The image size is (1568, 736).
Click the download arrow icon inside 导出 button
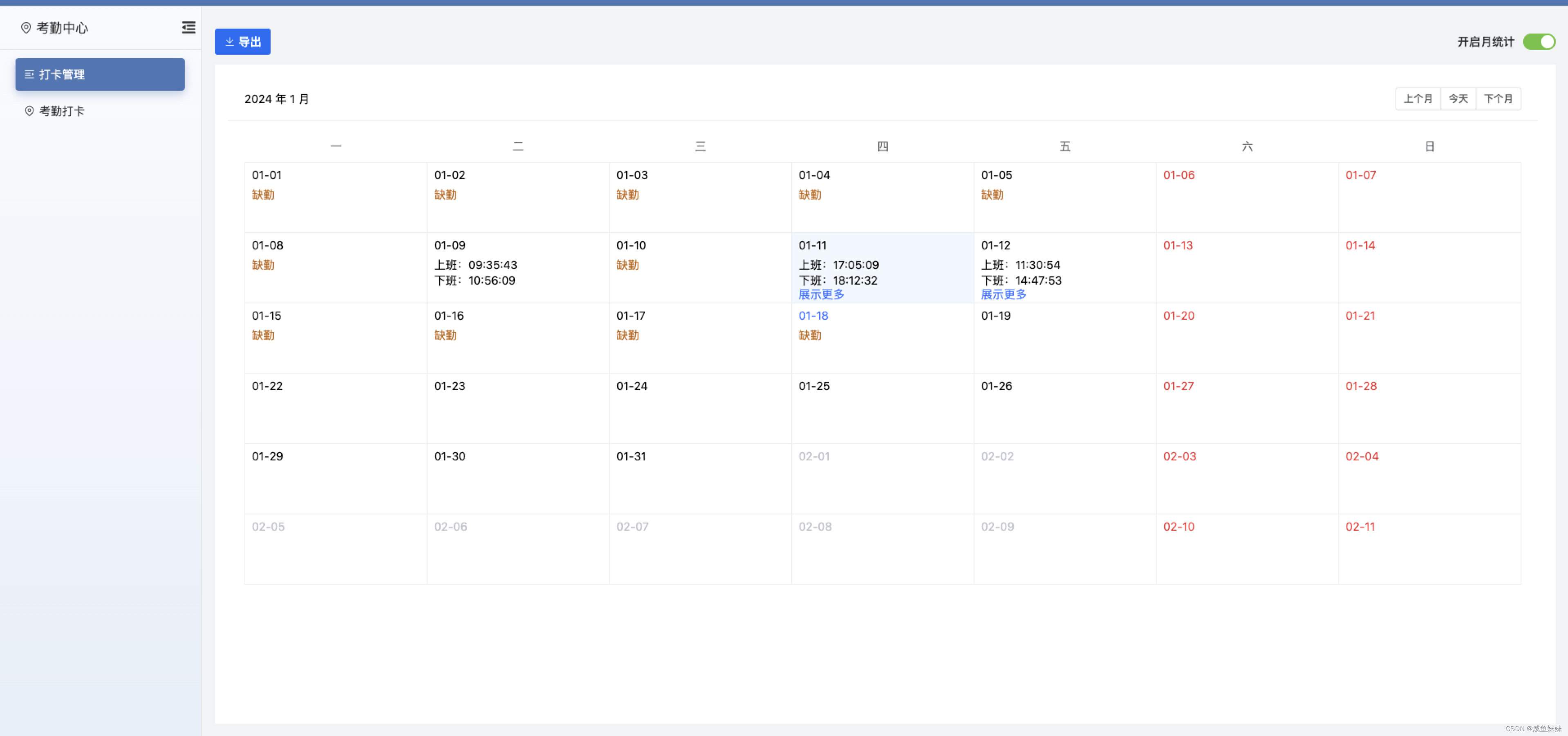tap(229, 41)
